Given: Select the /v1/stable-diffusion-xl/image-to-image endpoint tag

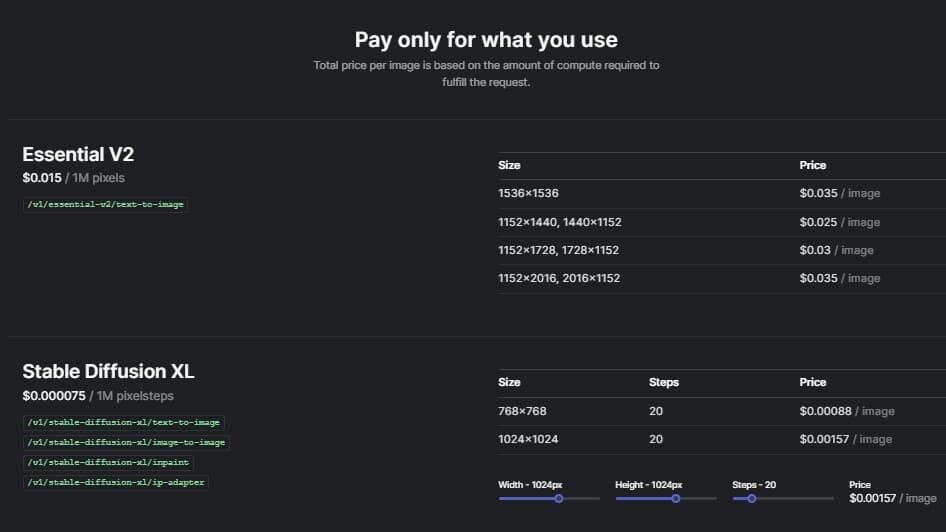Looking at the screenshot, I should pos(126,442).
